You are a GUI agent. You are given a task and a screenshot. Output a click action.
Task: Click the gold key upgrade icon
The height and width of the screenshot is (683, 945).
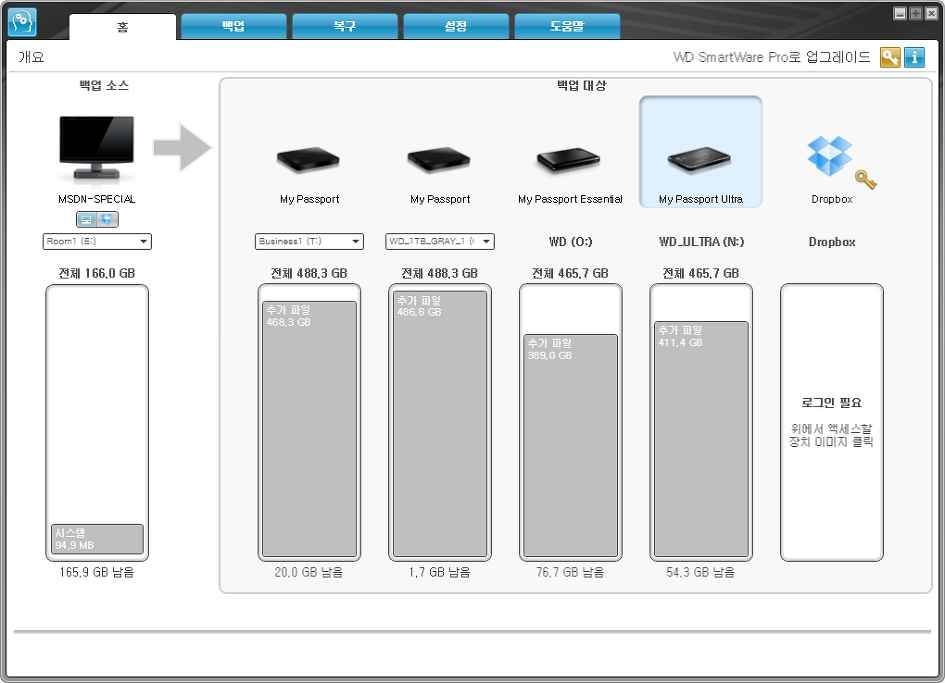click(890, 57)
